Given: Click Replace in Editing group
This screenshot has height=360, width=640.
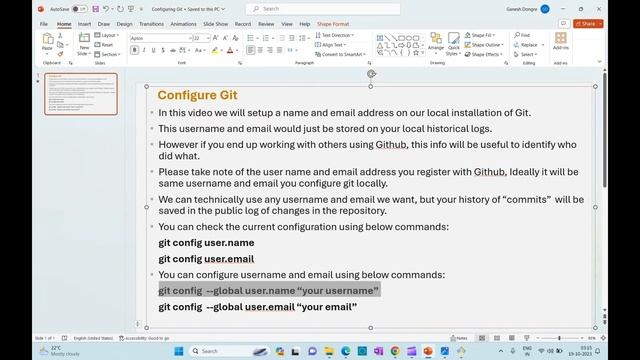Looking at the screenshot, I should 526,45.
